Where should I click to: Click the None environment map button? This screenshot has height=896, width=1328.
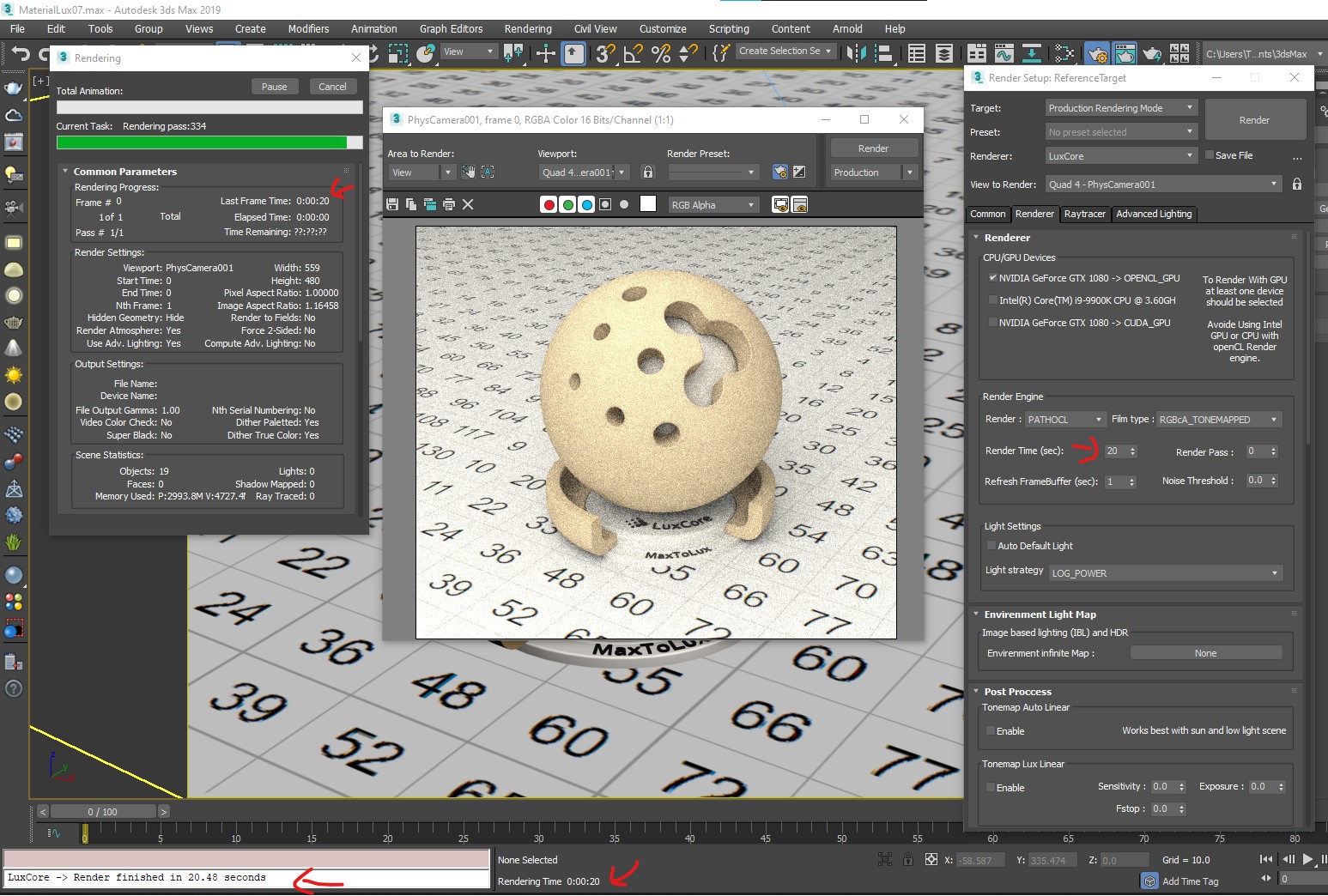coord(1205,653)
